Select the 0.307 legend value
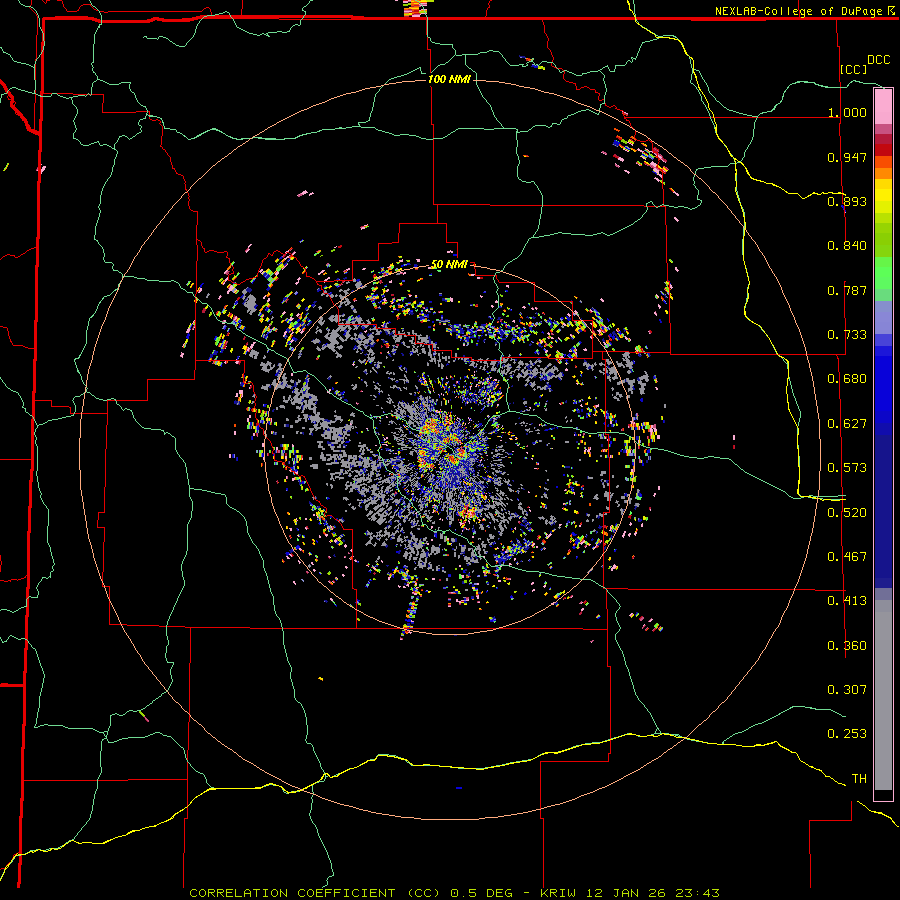This screenshot has height=900, width=900. [847, 690]
